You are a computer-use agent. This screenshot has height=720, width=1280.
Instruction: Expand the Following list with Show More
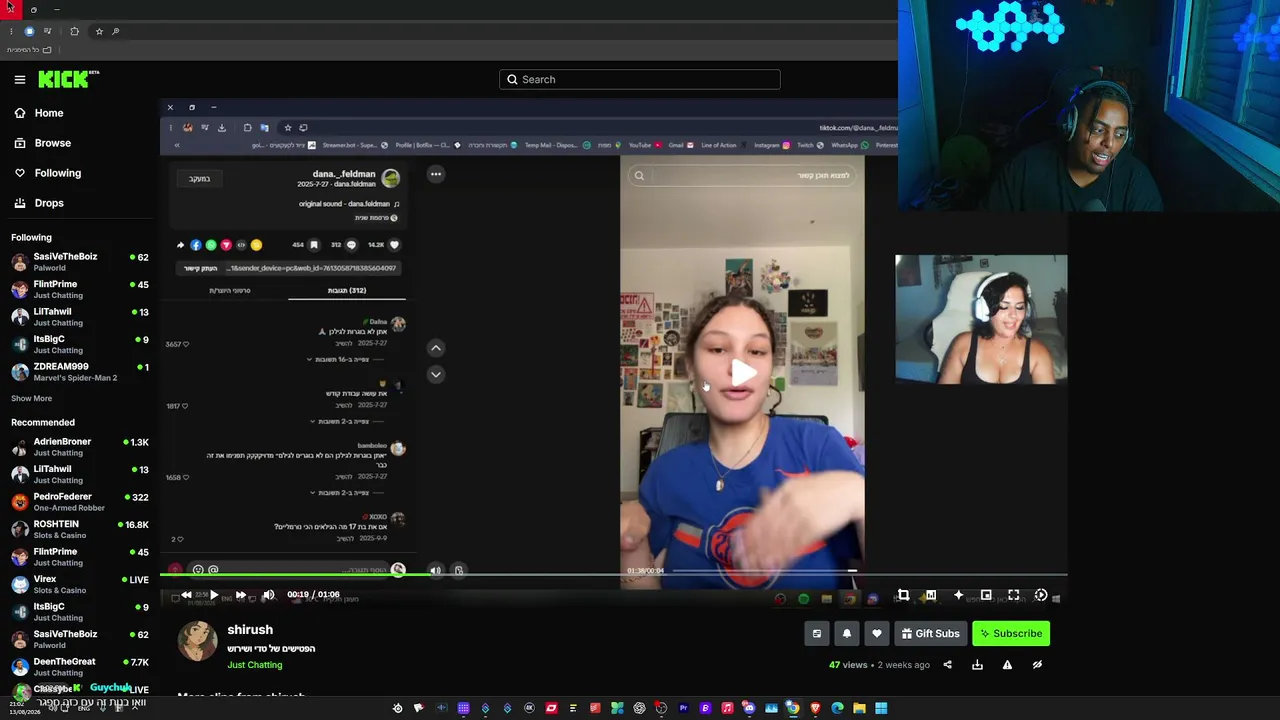31,398
